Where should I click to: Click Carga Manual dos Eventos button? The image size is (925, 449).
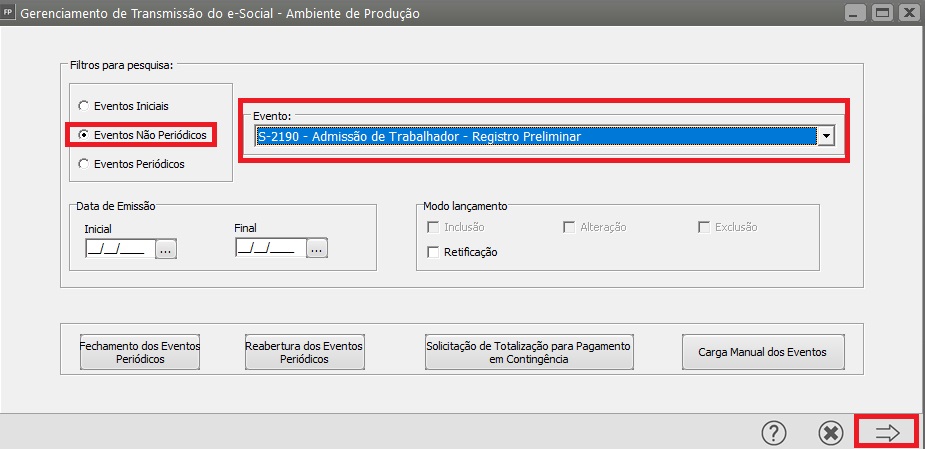click(763, 352)
